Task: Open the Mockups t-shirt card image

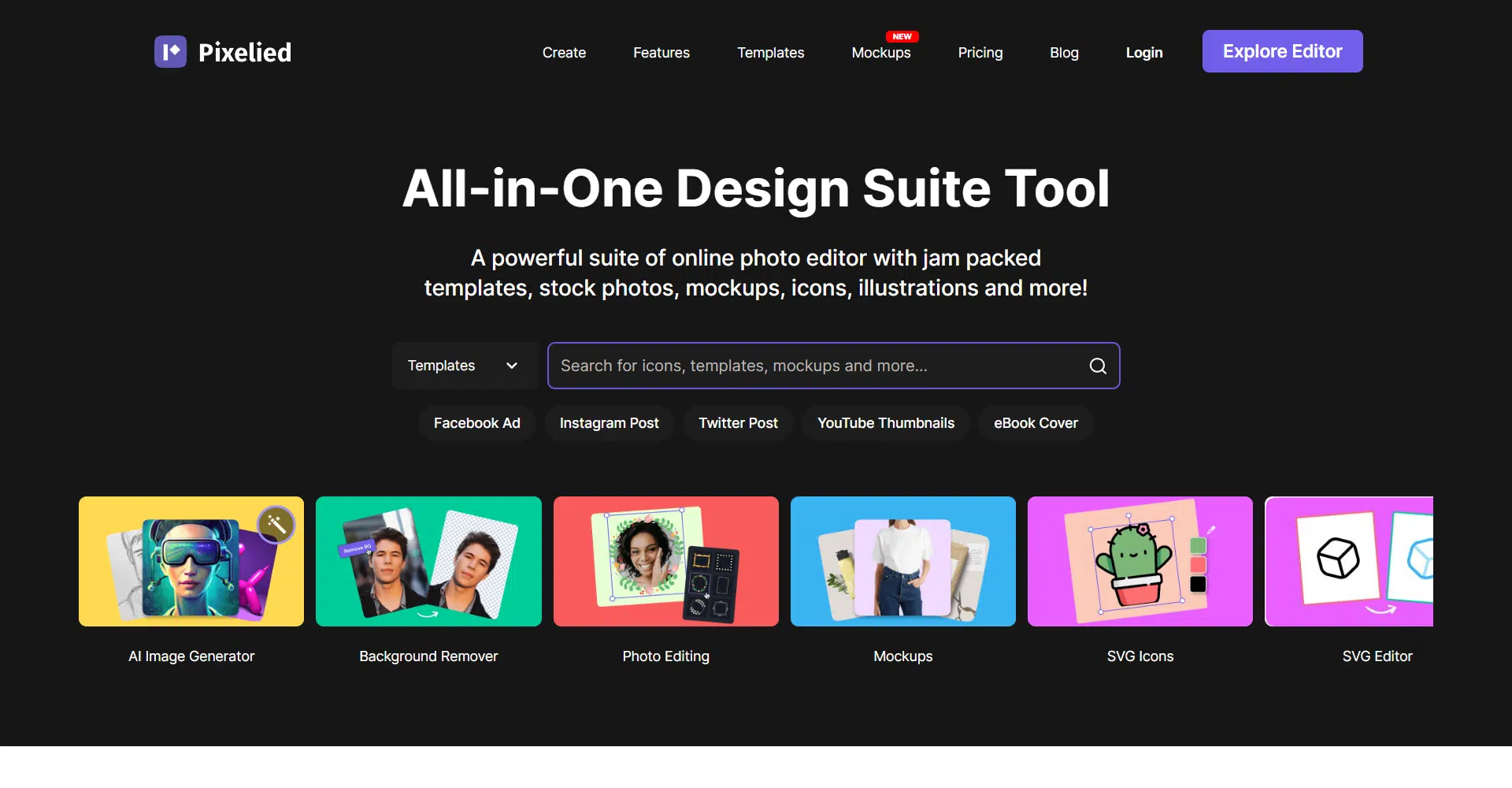Action: tap(902, 561)
